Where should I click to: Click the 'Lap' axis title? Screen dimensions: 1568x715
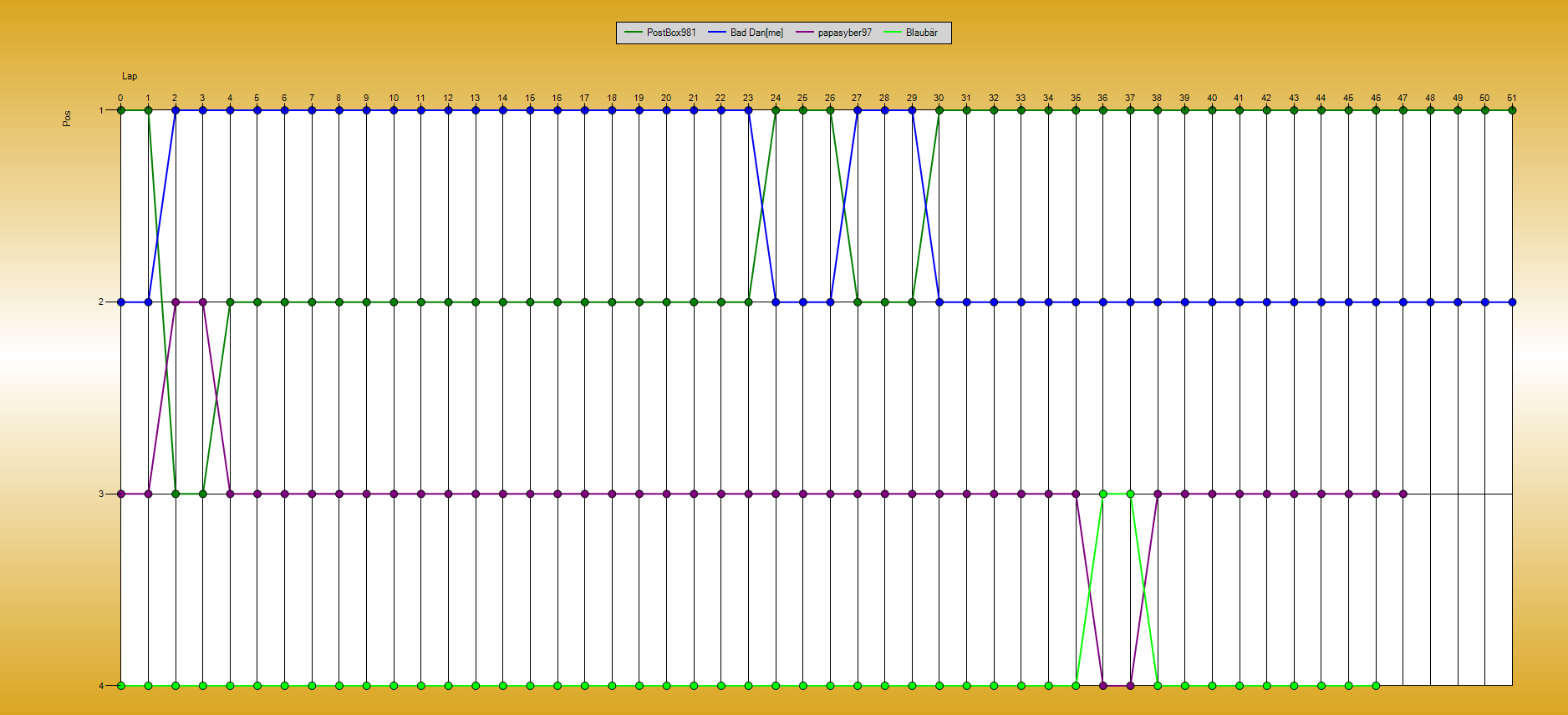point(130,76)
